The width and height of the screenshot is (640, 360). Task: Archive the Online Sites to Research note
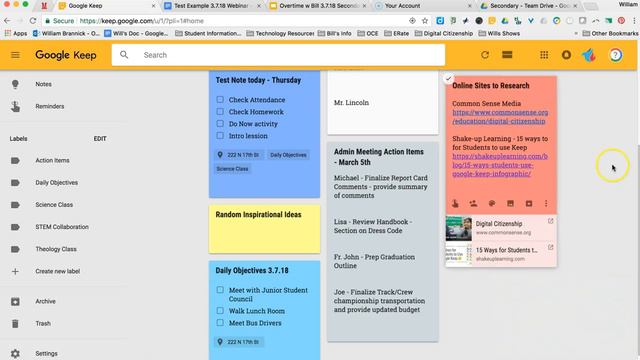click(x=529, y=203)
